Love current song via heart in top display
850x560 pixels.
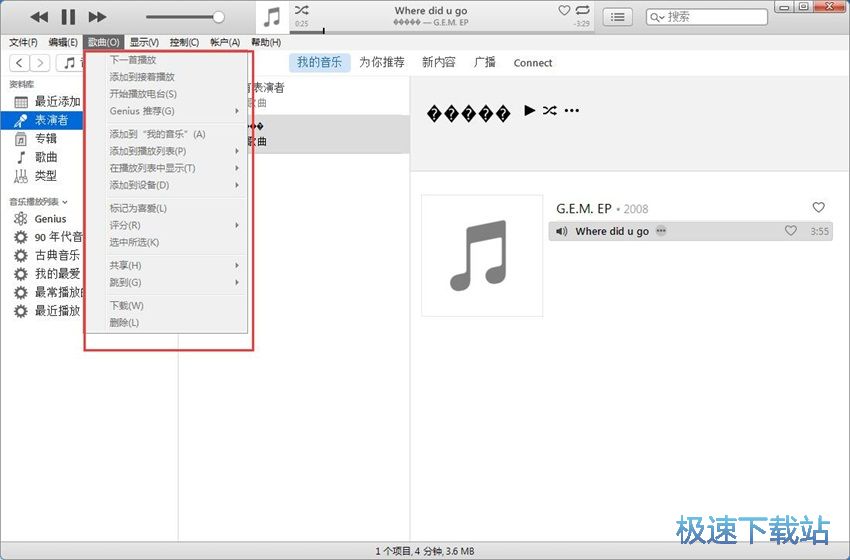coord(564,10)
